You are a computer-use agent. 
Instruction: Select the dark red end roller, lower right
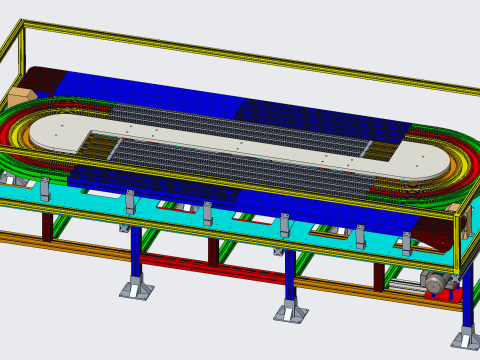[433, 233]
